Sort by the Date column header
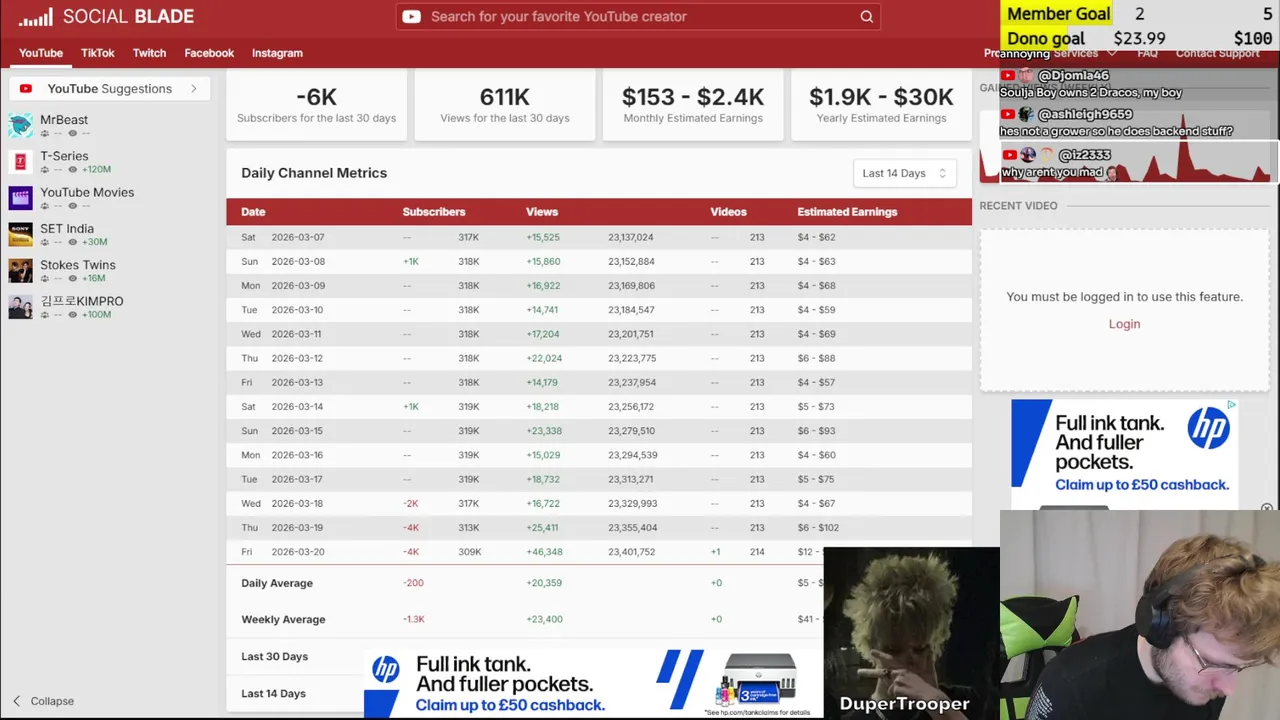Viewport: 1280px width, 720px height. 253,212
